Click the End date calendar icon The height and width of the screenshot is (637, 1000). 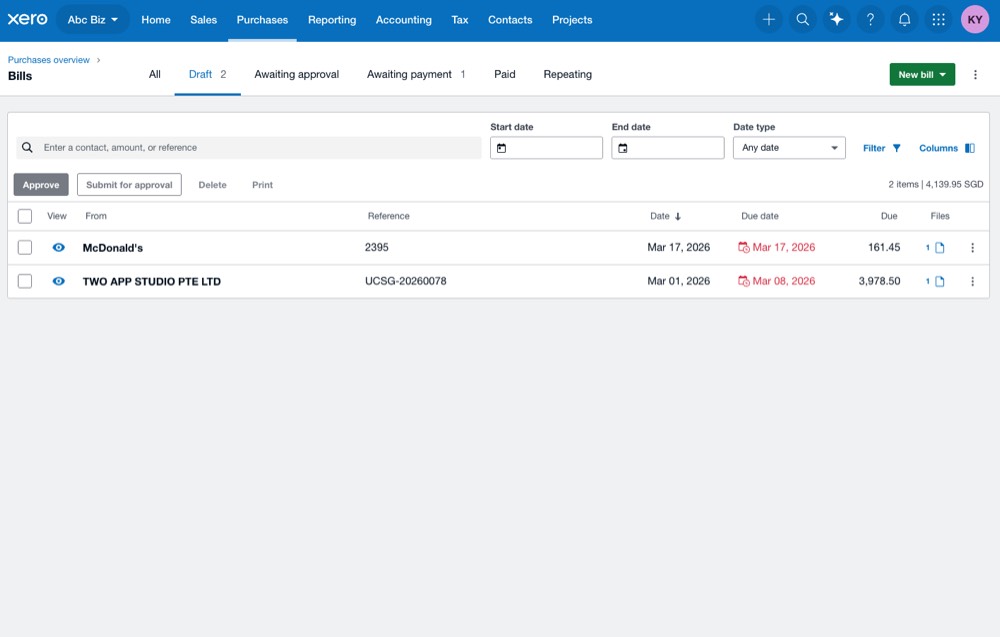[622, 148]
